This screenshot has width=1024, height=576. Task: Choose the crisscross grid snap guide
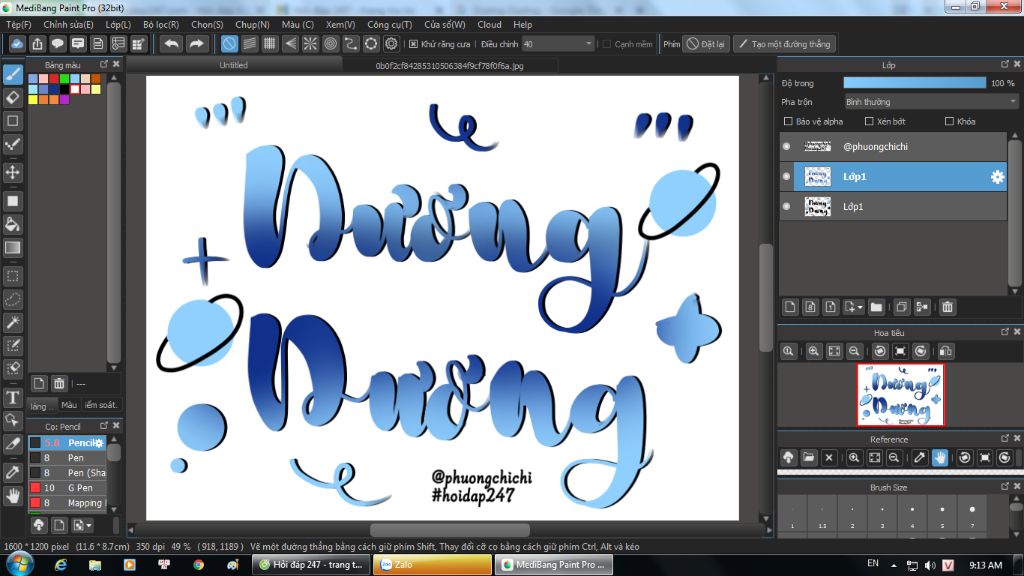click(x=270, y=44)
